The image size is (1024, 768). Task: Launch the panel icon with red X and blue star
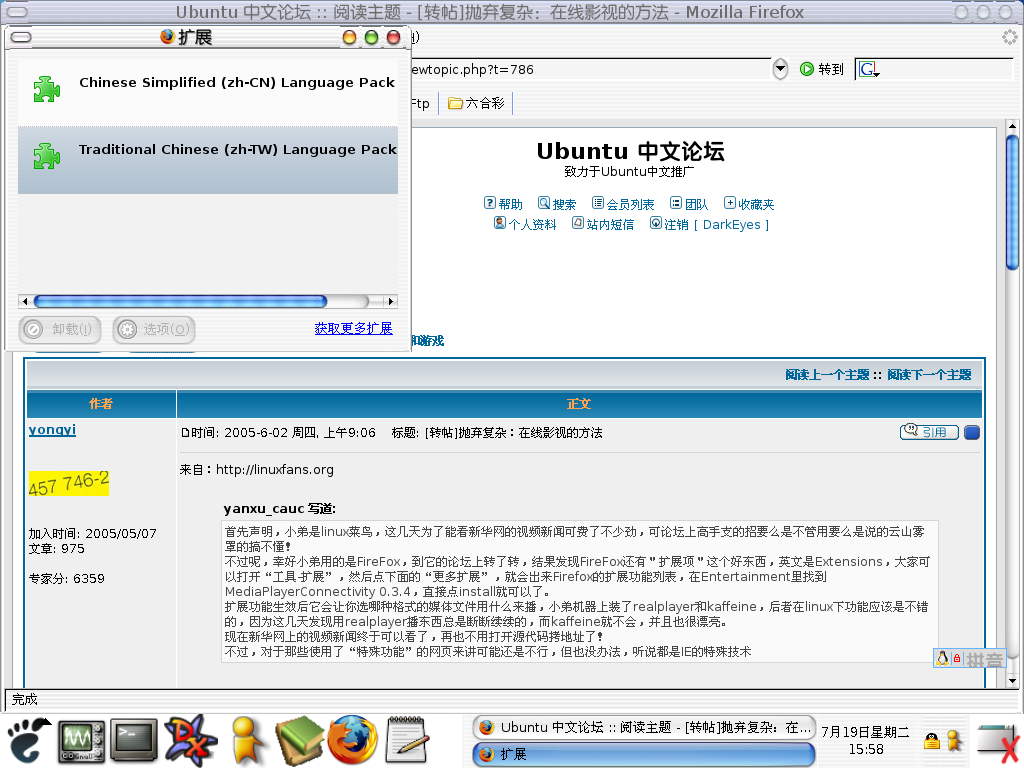point(190,741)
